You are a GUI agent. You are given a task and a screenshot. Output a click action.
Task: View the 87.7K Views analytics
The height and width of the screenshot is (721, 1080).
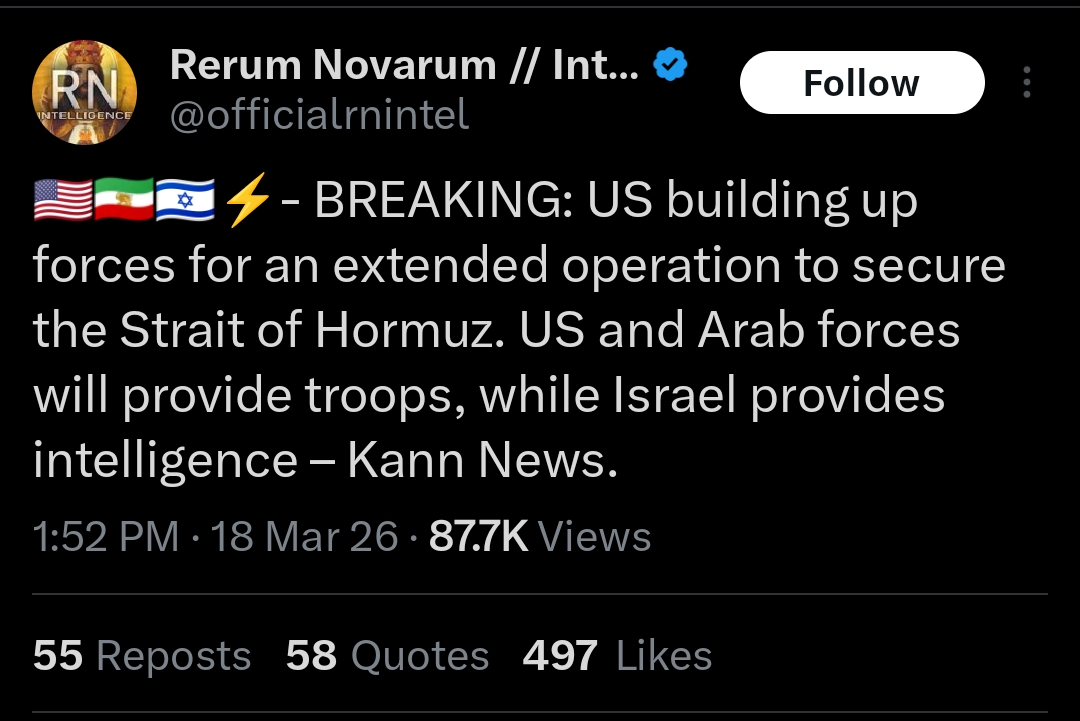coord(540,537)
